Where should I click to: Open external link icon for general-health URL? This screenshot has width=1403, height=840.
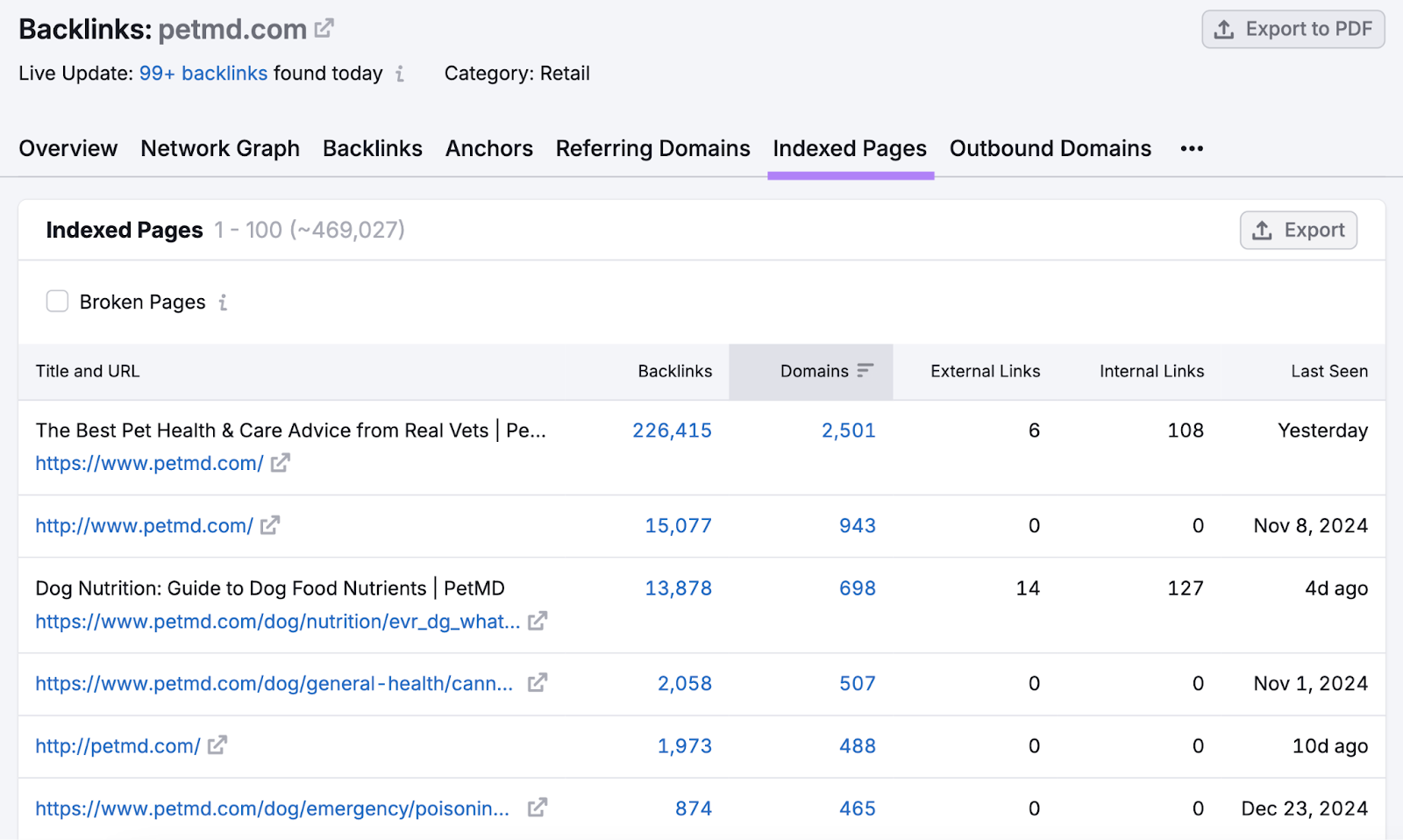coord(538,683)
